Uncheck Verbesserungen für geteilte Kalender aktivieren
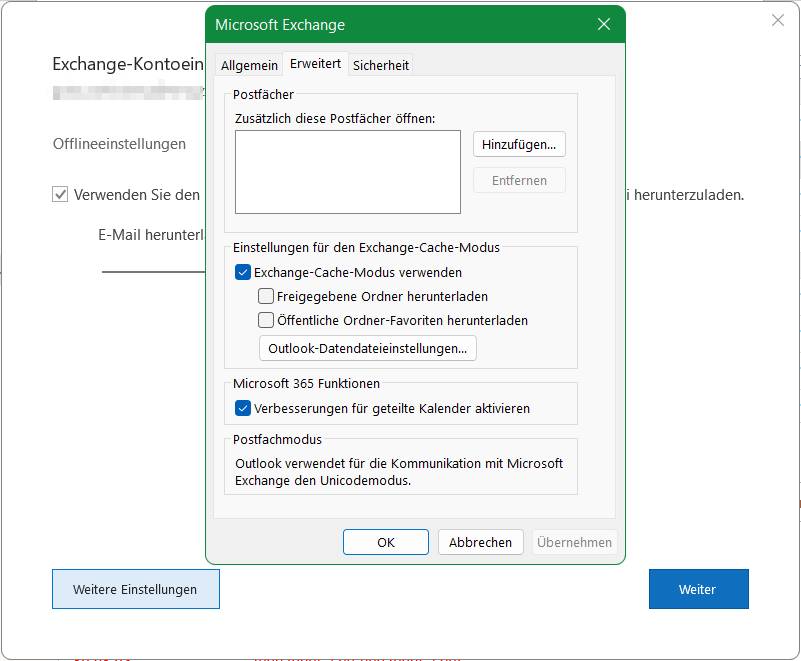 (241, 409)
